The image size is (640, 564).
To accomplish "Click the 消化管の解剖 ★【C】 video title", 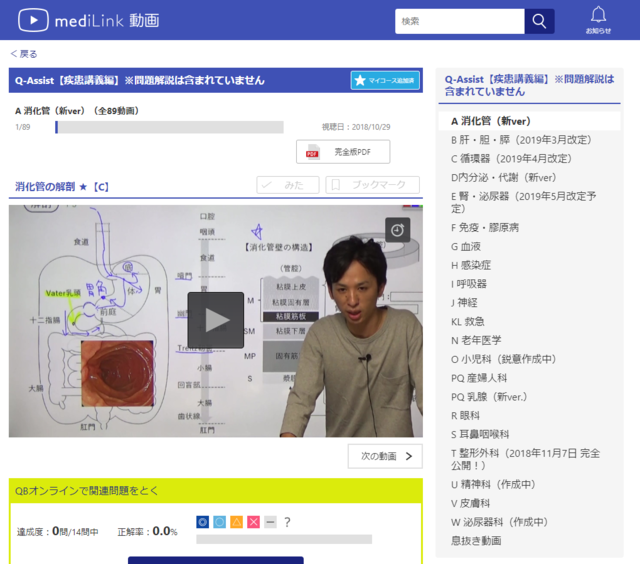I will click(x=62, y=187).
